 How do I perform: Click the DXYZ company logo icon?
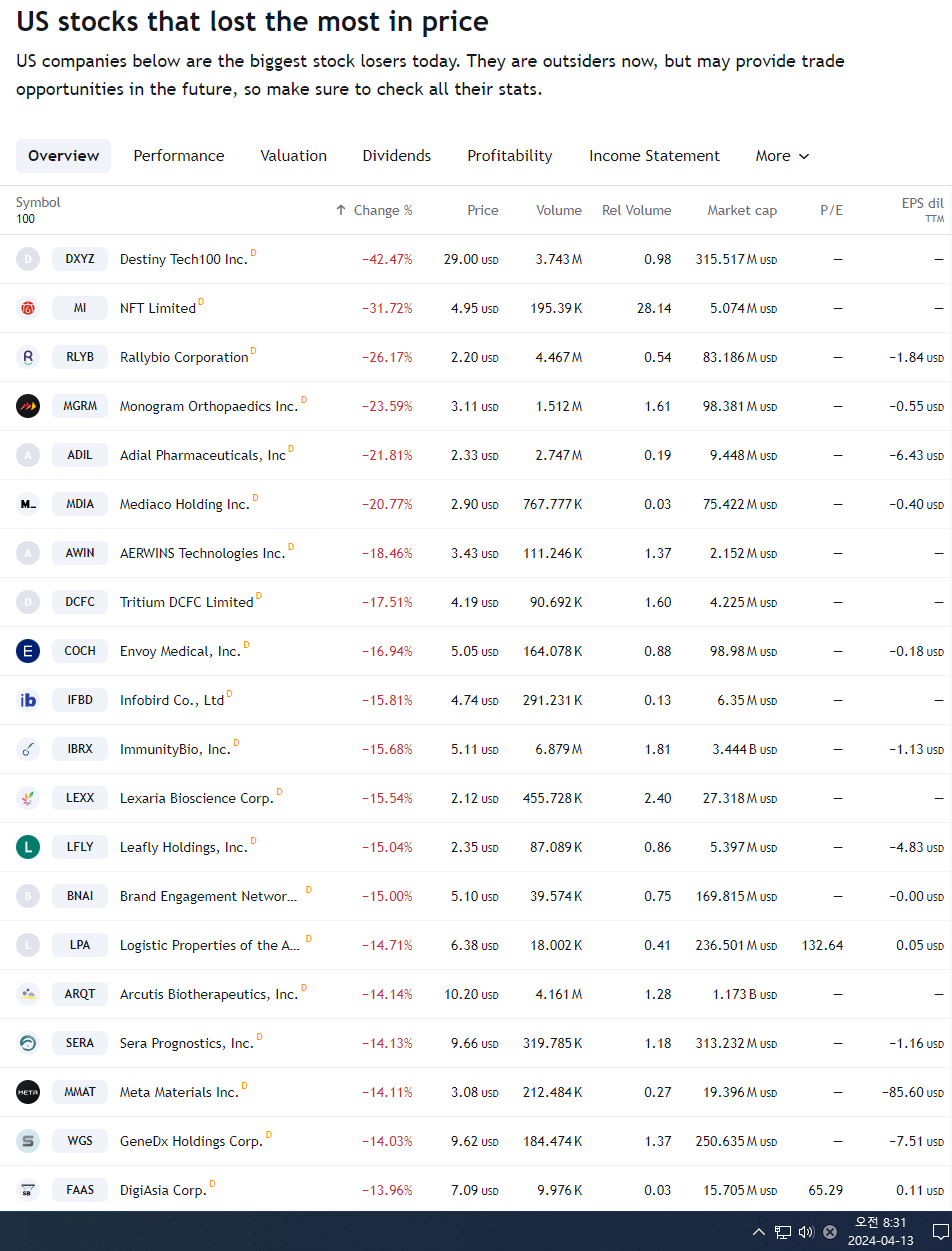click(28, 259)
